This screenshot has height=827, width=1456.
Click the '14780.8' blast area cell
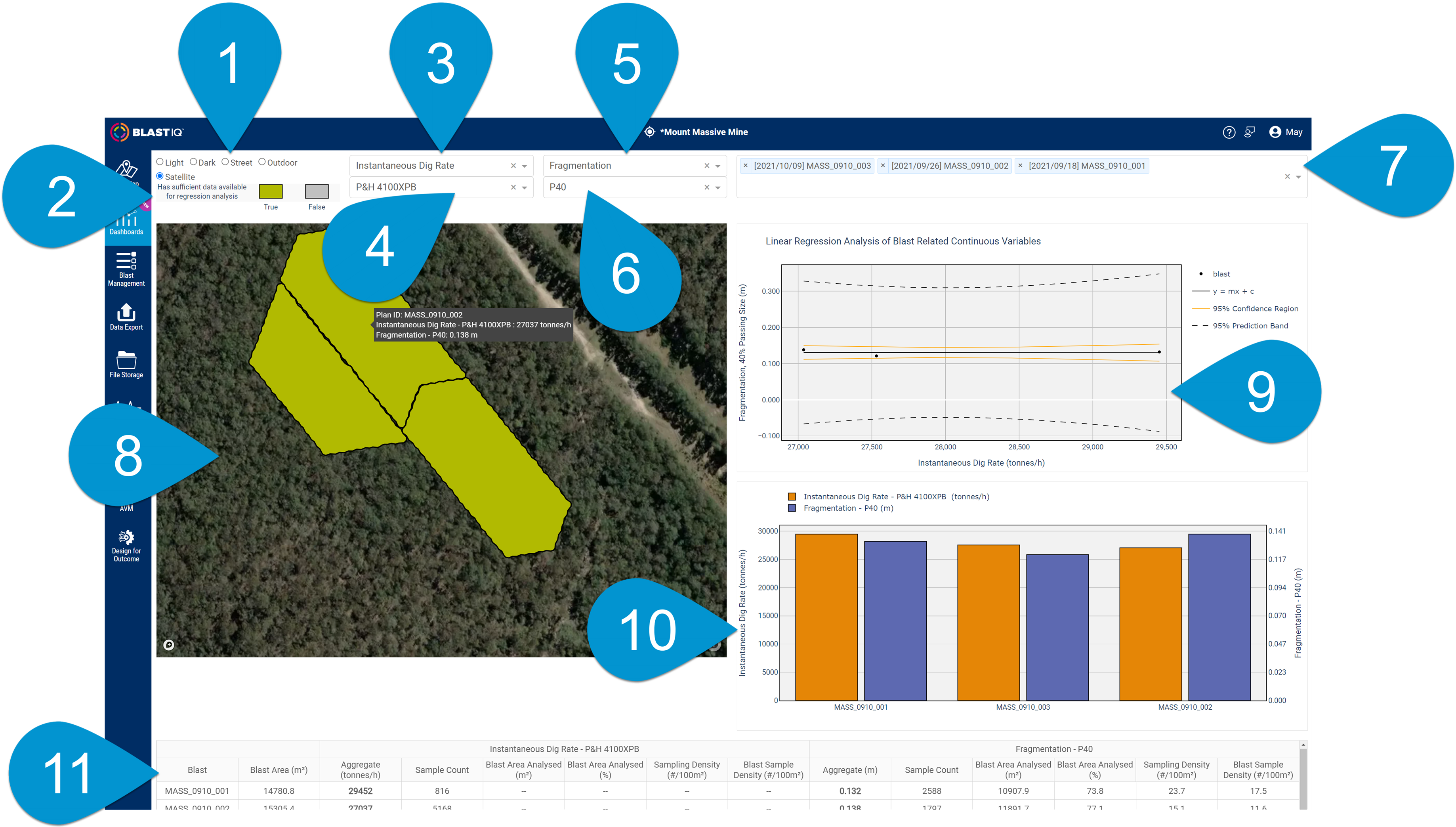279,791
